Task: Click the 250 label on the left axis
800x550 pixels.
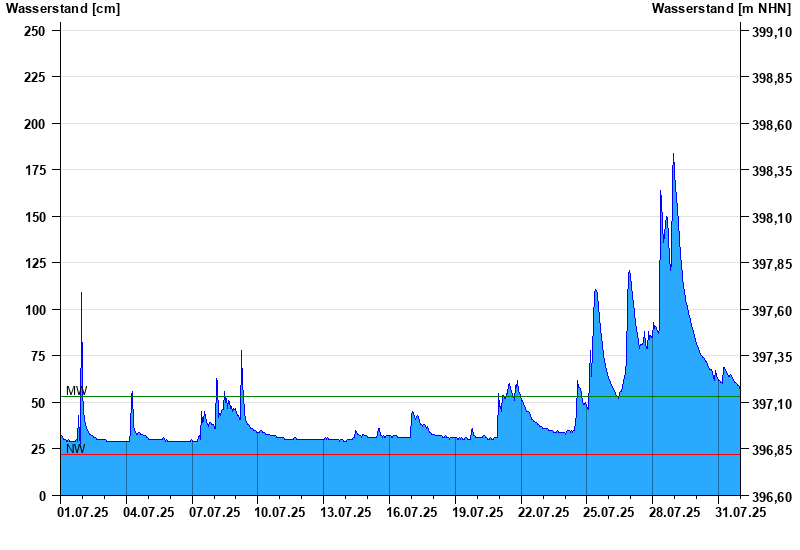Action: tap(35, 31)
